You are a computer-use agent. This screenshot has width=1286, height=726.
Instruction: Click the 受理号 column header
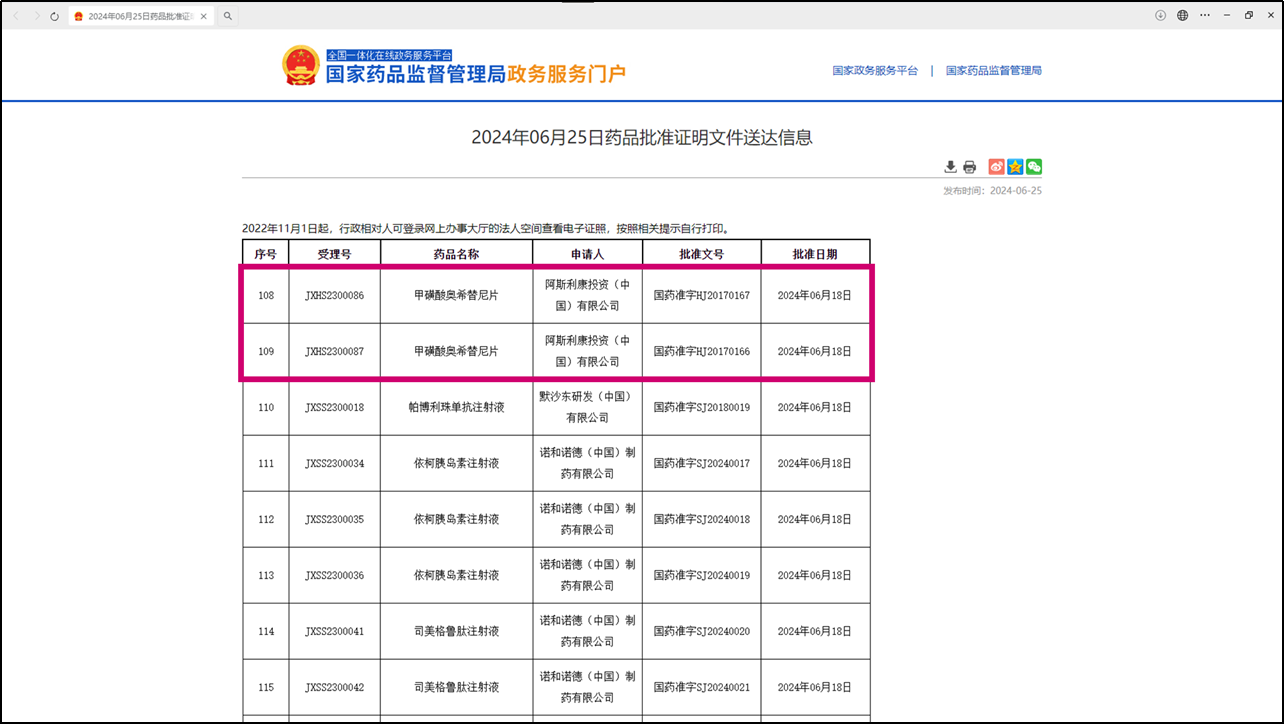click(x=334, y=254)
